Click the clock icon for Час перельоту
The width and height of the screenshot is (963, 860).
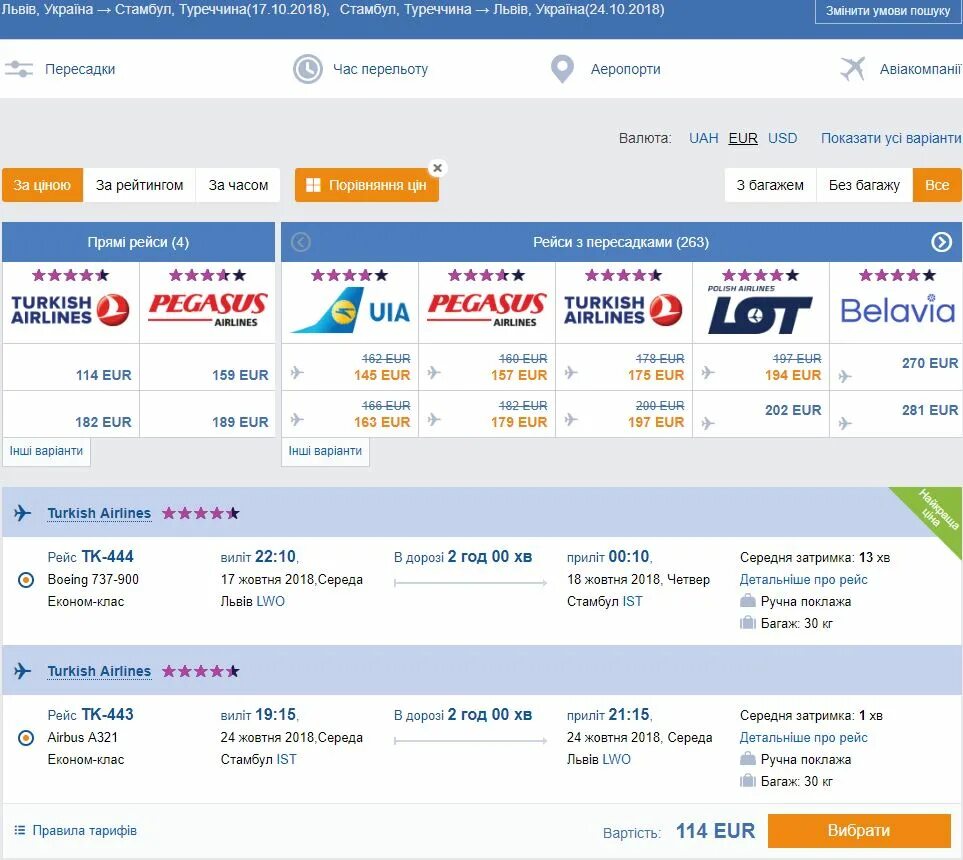(x=307, y=69)
